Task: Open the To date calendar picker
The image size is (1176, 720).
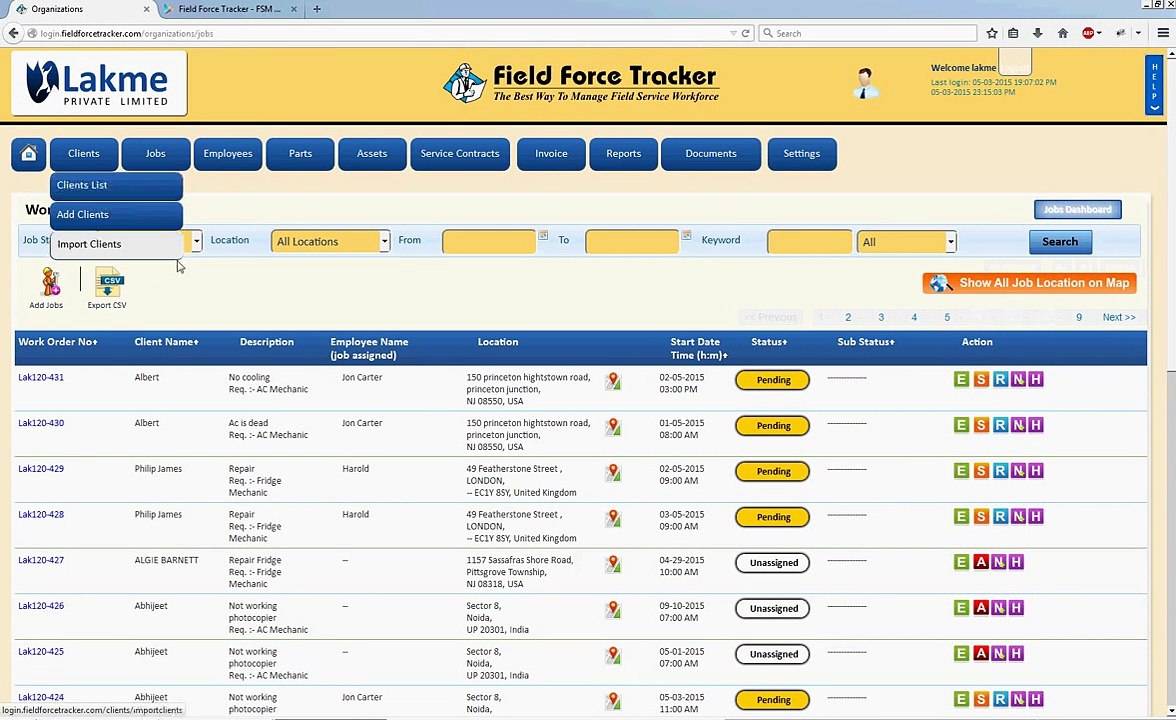Action: [x=686, y=236]
